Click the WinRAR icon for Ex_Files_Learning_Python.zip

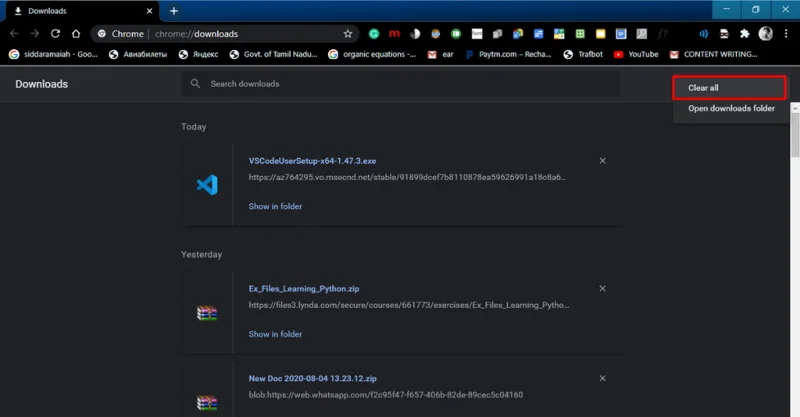[x=207, y=313]
